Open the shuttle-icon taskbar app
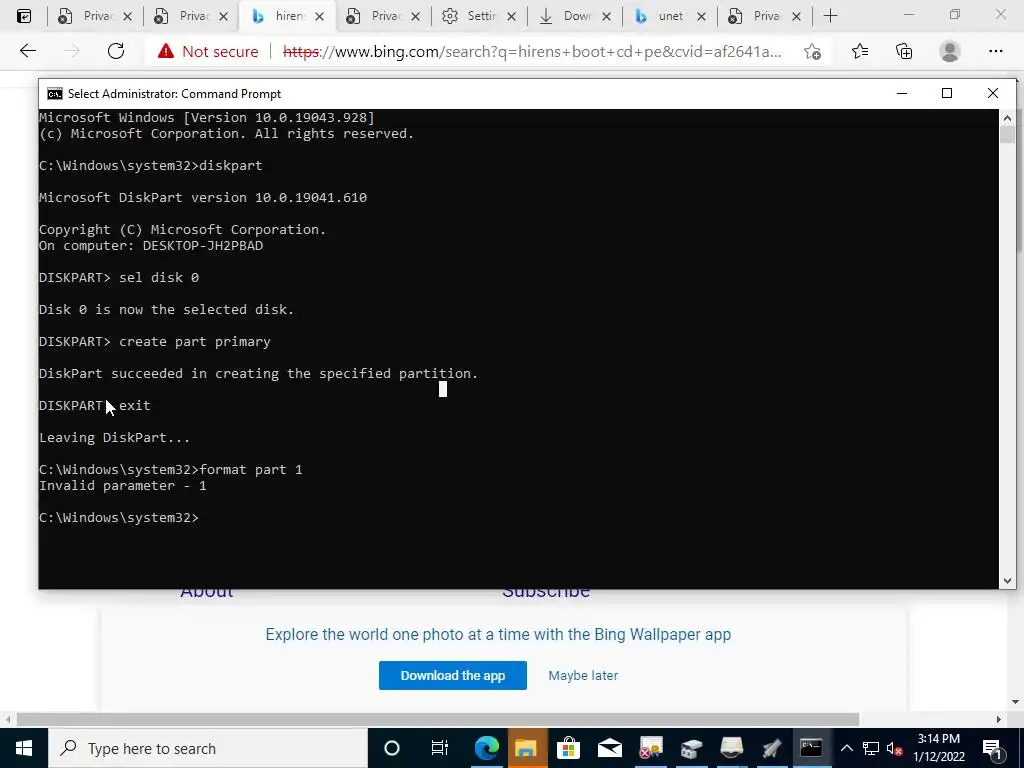The height and width of the screenshot is (768, 1024). click(x=771, y=748)
